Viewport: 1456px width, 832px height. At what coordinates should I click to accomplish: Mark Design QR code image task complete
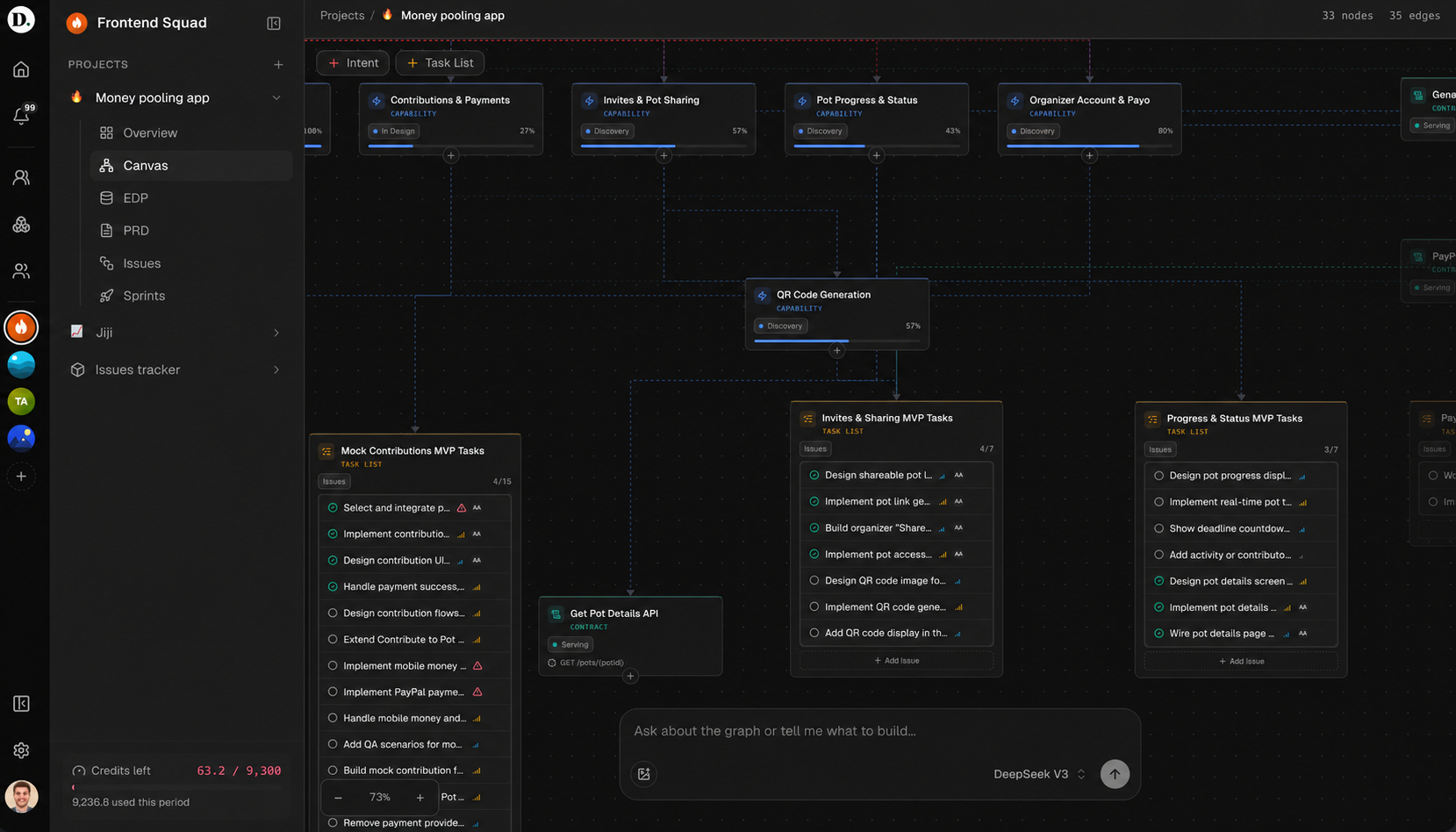[x=814, y=581]
